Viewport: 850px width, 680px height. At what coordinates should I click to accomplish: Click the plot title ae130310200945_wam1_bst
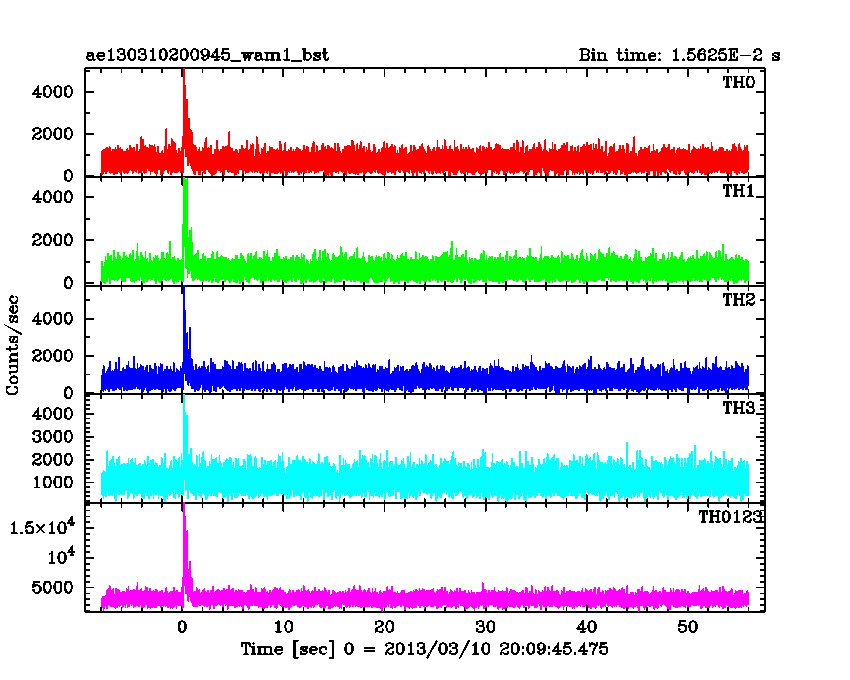pos(207,55)
